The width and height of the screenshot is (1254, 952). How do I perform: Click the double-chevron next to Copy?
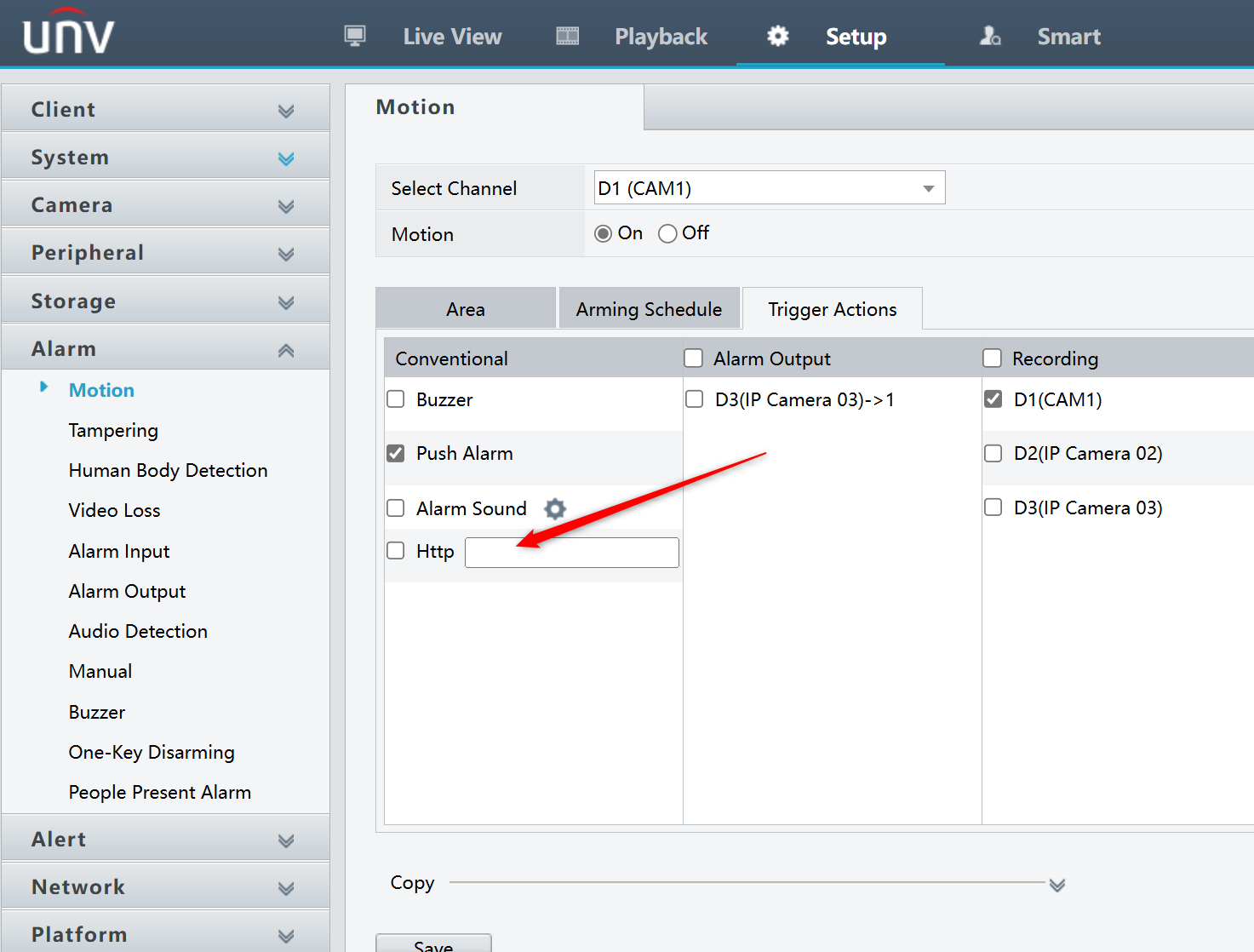(x=1057, y=886)
